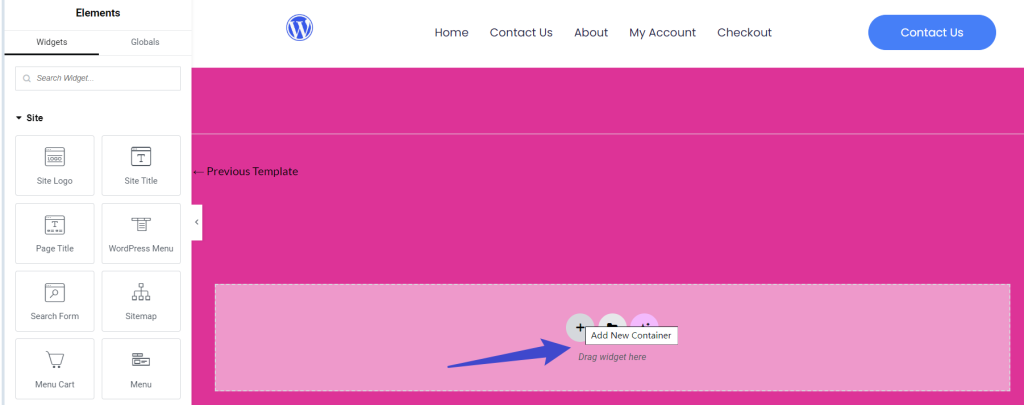Add the WordPress Menu widget
This screenshot has width=1024, height=405.
(141, 233)
